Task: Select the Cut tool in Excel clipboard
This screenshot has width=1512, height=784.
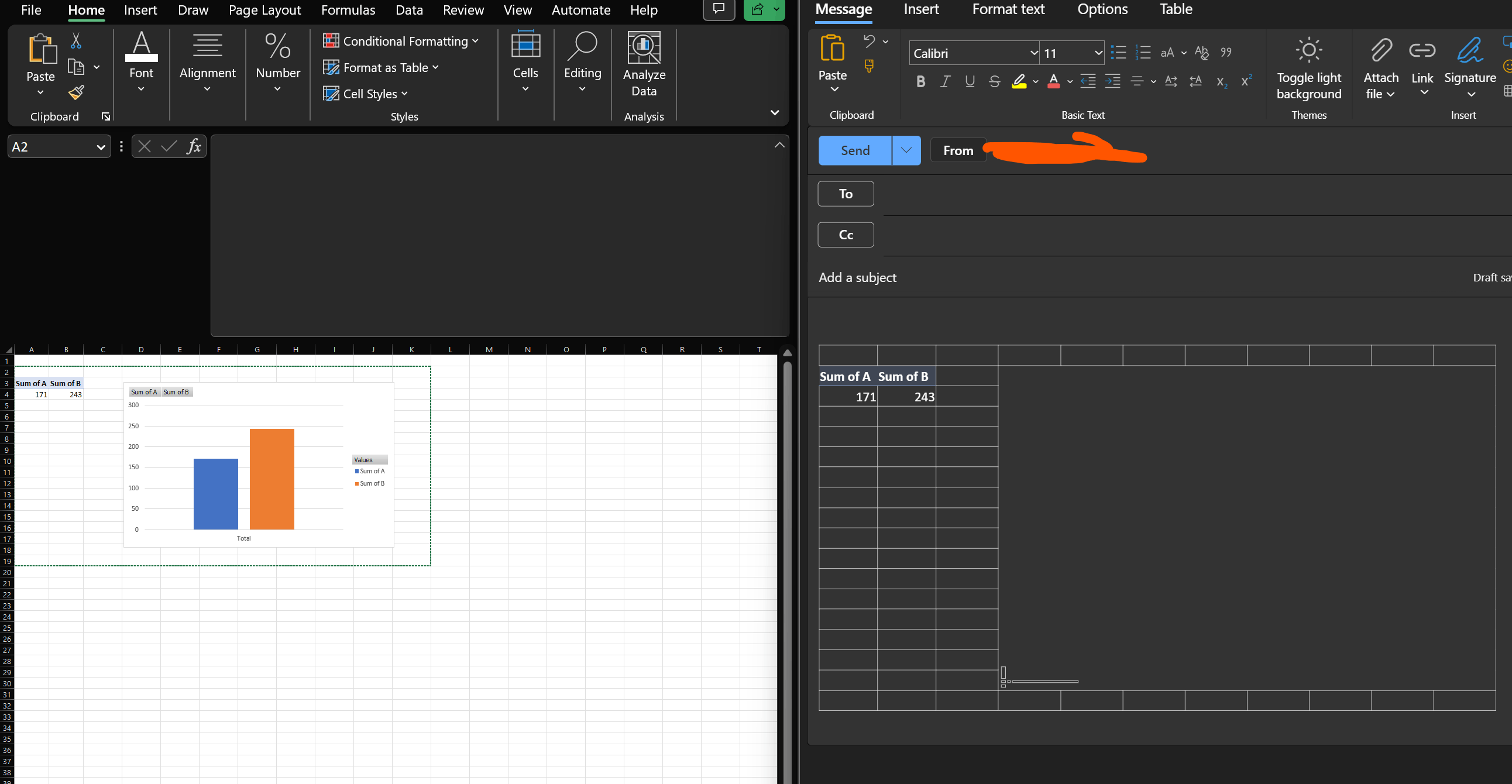Action: pos(75,40)
